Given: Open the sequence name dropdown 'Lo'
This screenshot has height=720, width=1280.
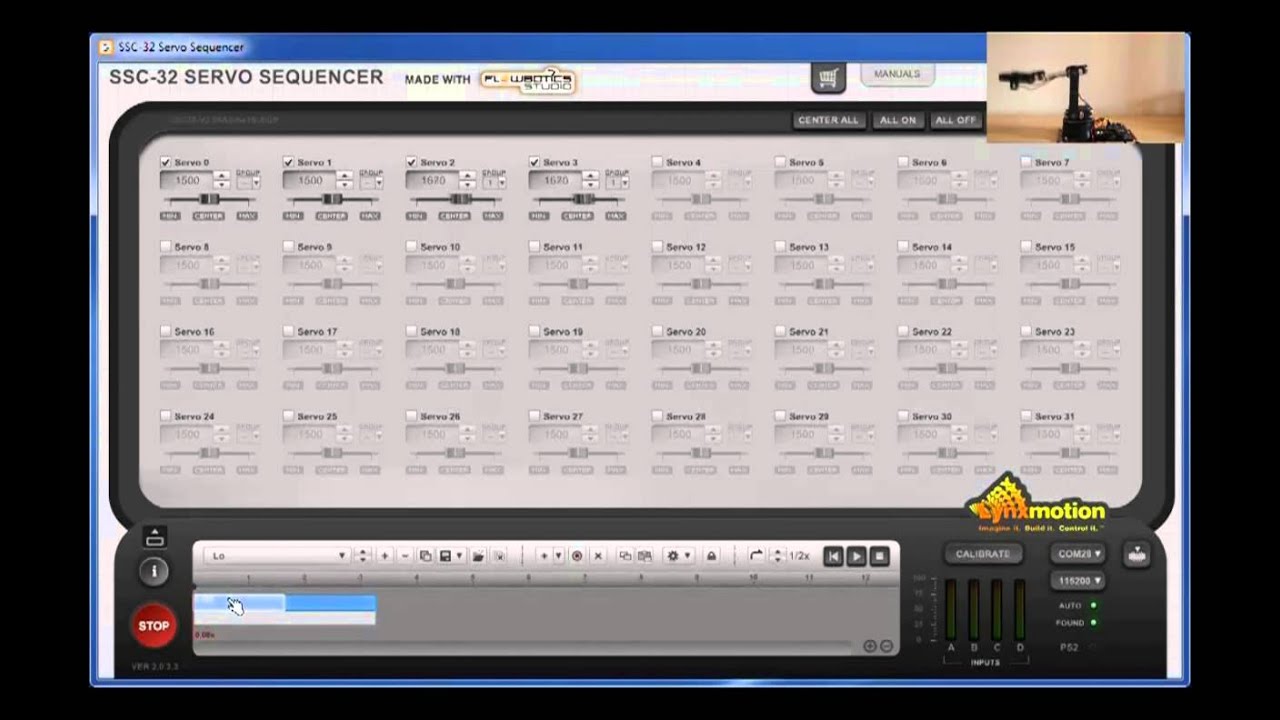Looking at the screenshot, I should (x=276, y=556).
